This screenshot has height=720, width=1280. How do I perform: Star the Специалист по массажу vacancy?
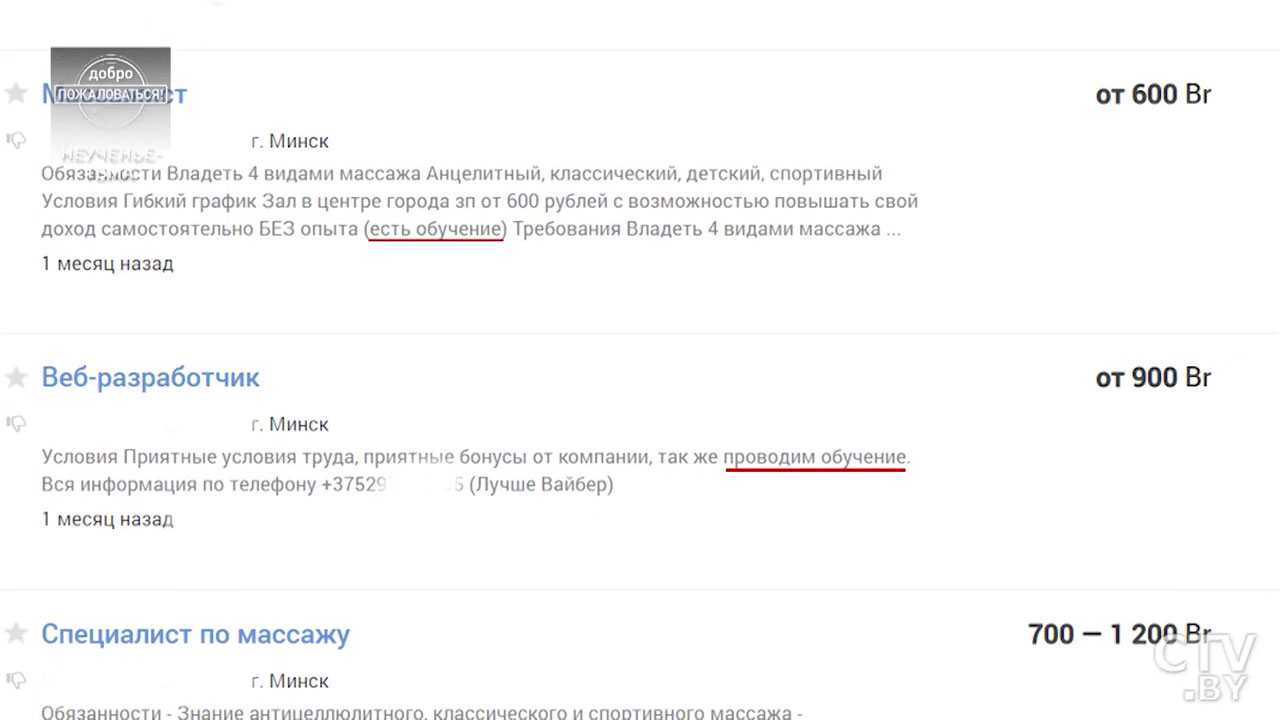tap(15, 633)
